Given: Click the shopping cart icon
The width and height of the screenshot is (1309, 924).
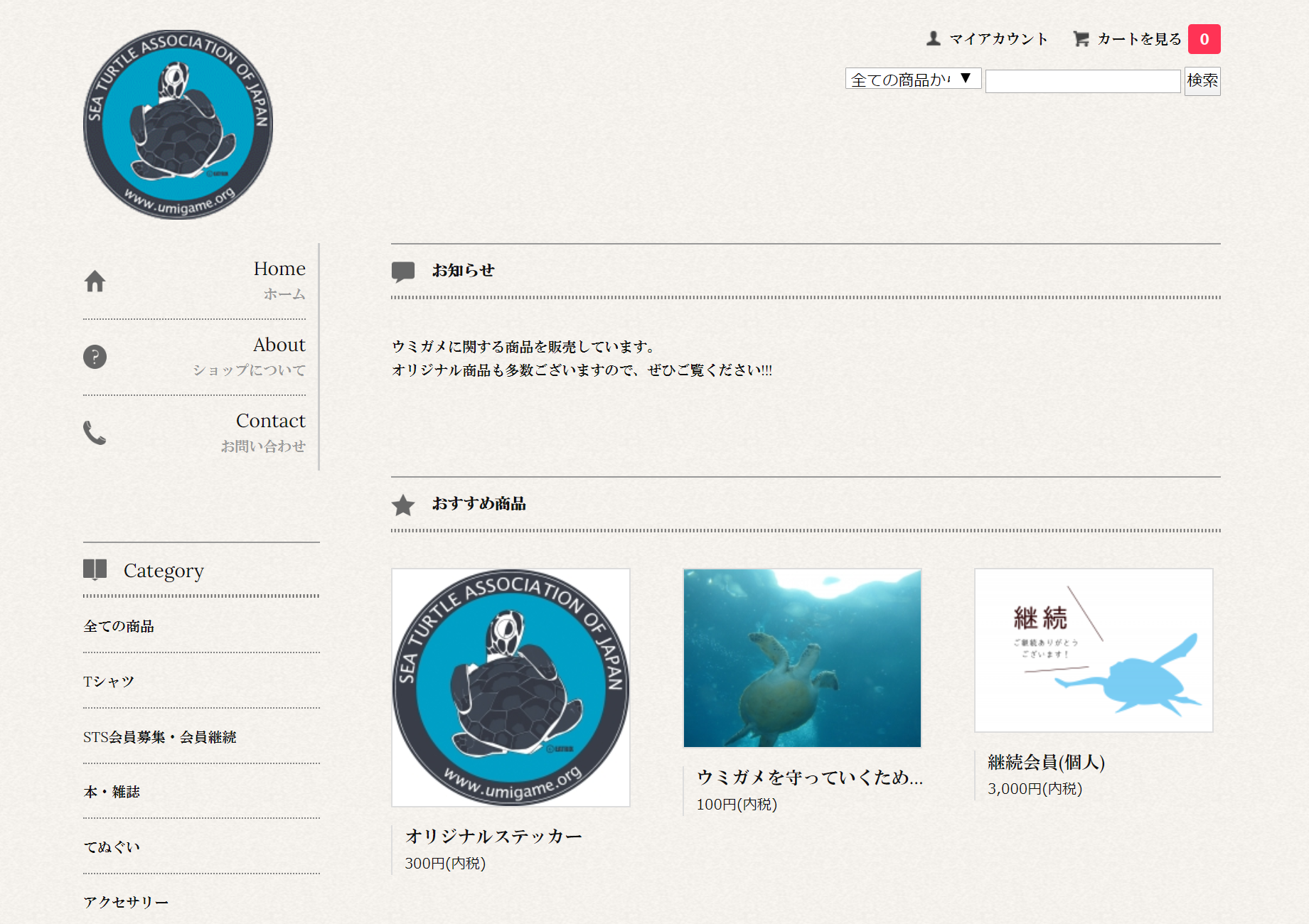Looking at the screenshot, I should coord(1081,38).
